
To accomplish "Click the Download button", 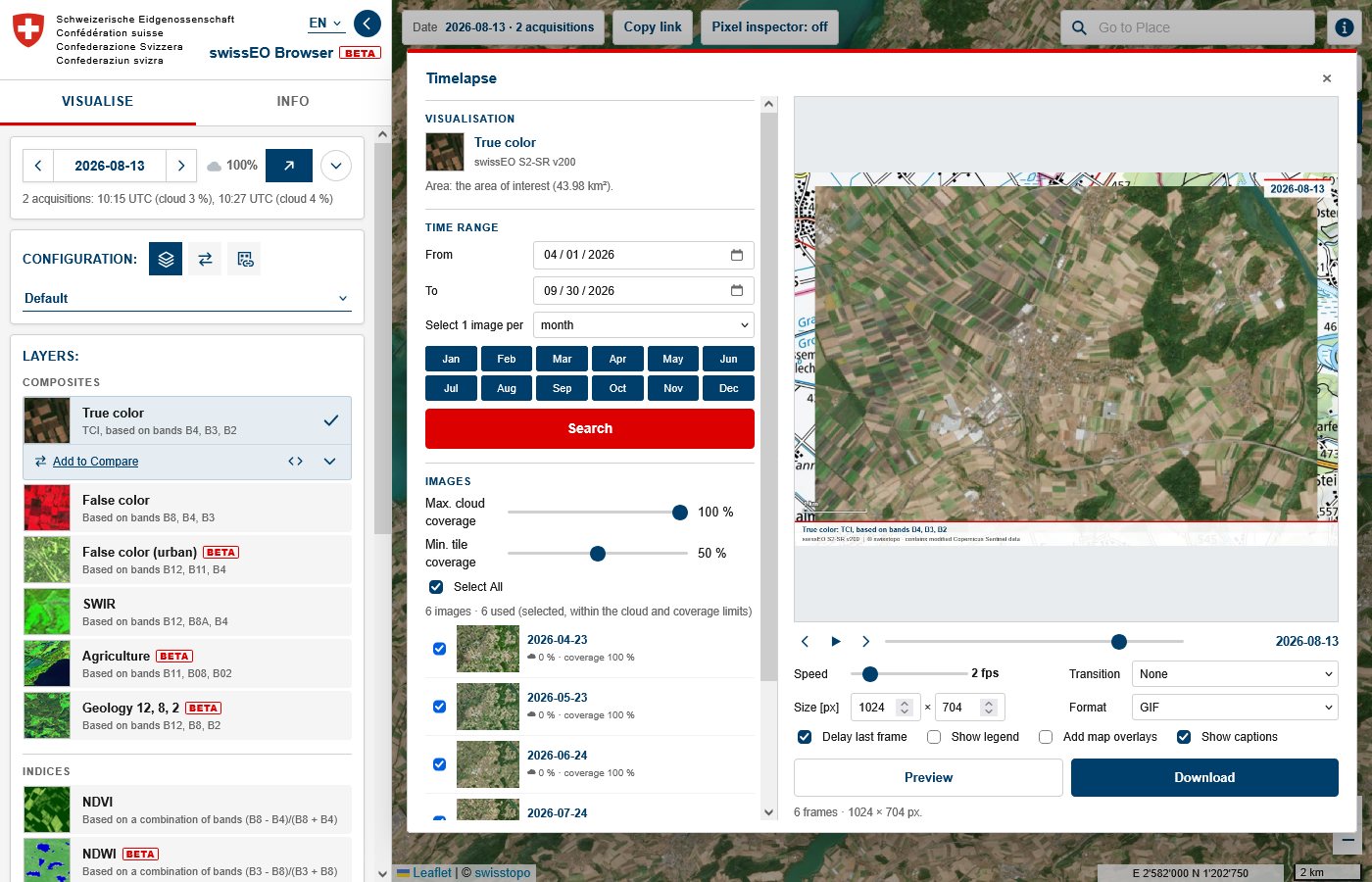I will [x=1204, y=778].
